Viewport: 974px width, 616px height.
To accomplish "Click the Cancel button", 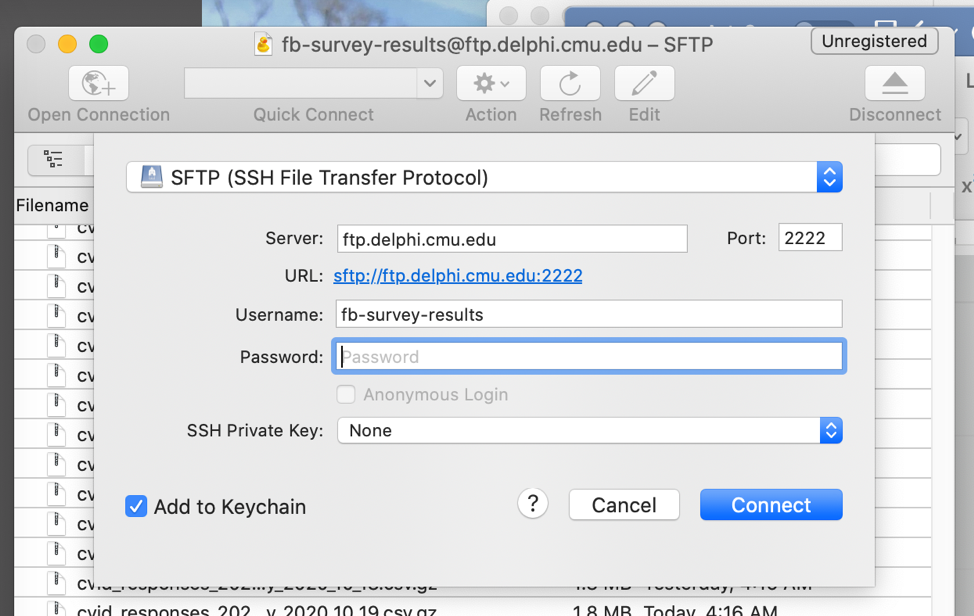I will click(624, 505).
